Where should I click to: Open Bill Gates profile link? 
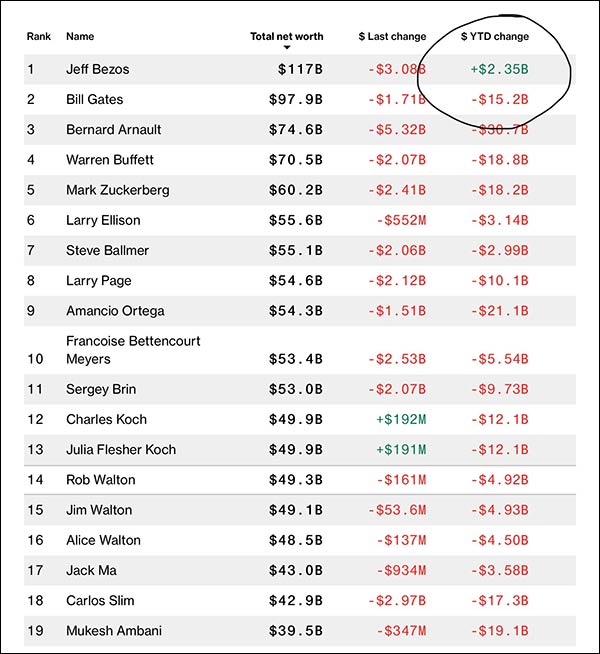click(x=94, y=100)
